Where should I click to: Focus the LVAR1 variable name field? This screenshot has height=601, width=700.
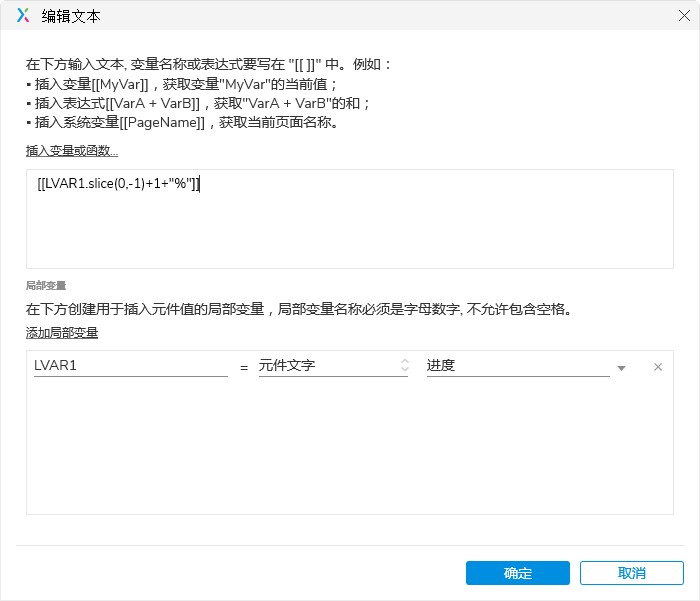click(x=131, y=366)
